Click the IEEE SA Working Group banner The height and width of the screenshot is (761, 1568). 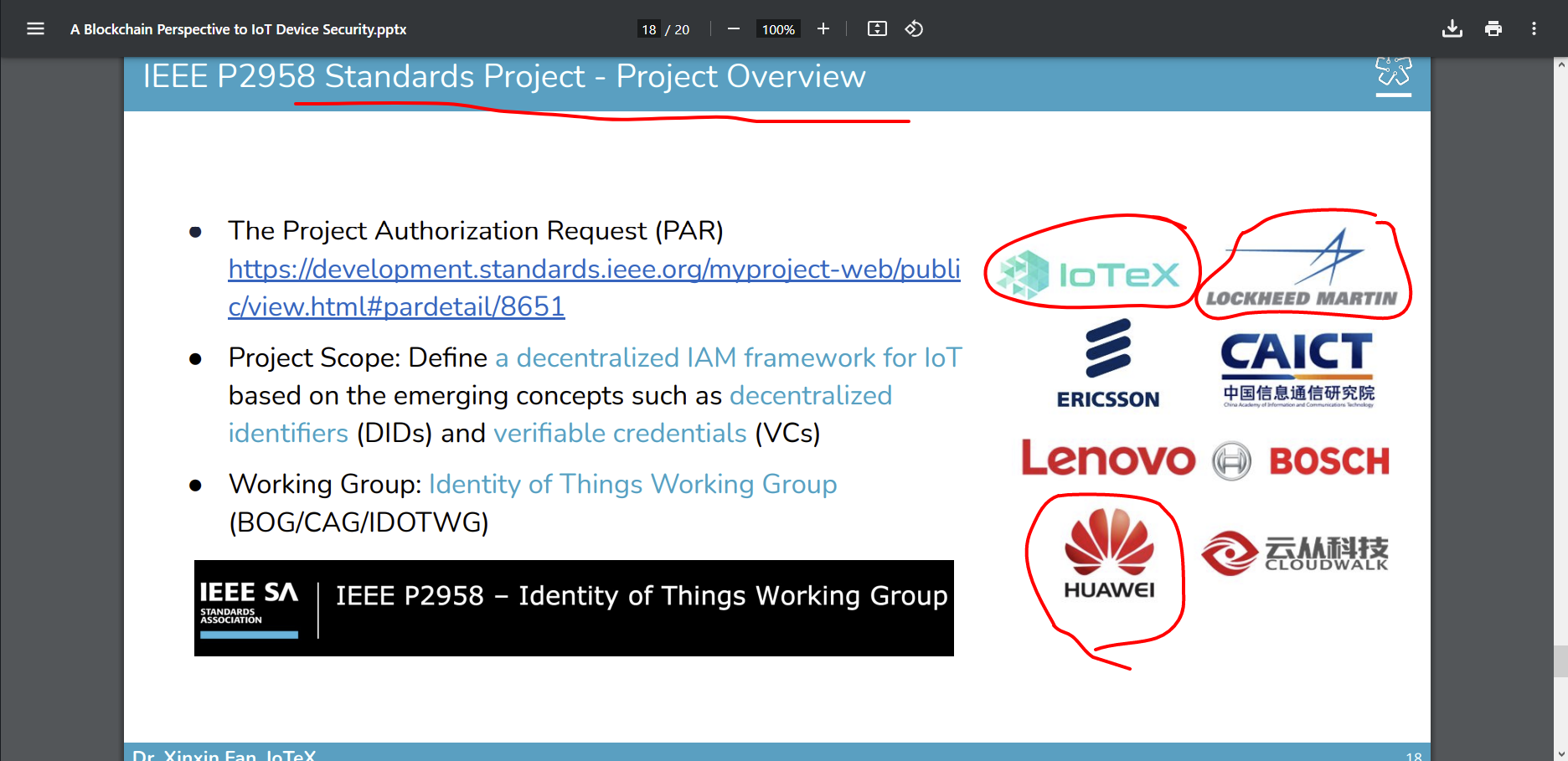point(574,608)
